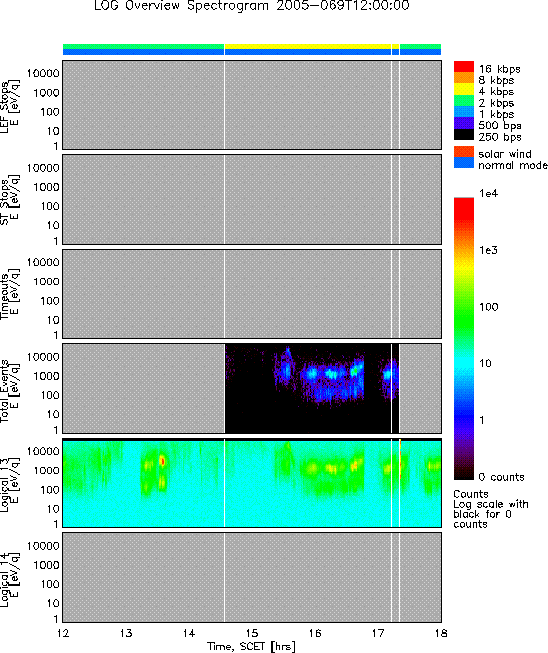Click the '17' time axis tick label
Image resolution: width=548 pixels, height=653 pixels.
[x=378, y=633]
